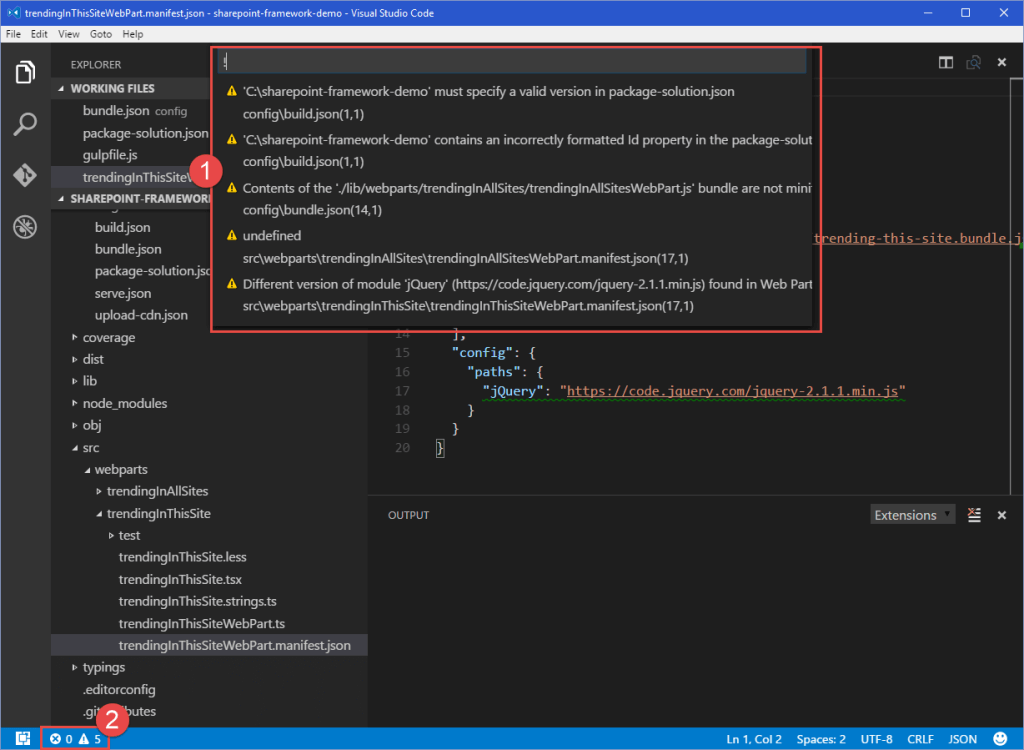Collapse the WORKING FILES section

click(x=114, y=88)
